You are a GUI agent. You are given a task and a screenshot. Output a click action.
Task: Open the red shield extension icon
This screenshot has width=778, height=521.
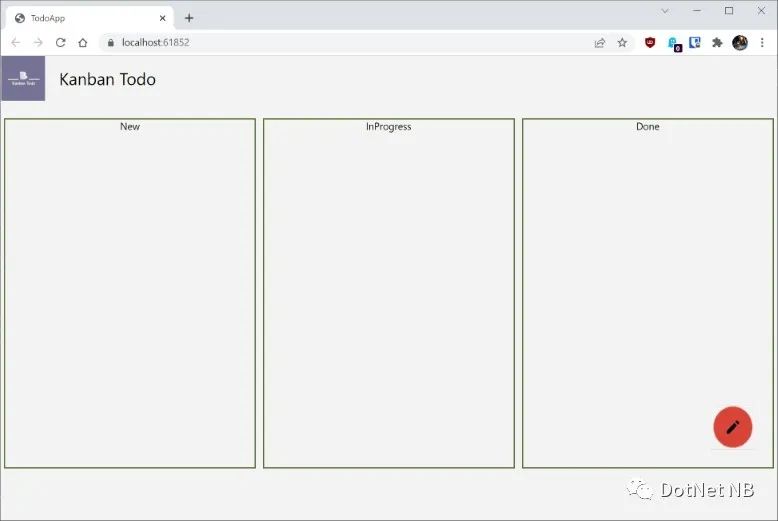(650, 43)
